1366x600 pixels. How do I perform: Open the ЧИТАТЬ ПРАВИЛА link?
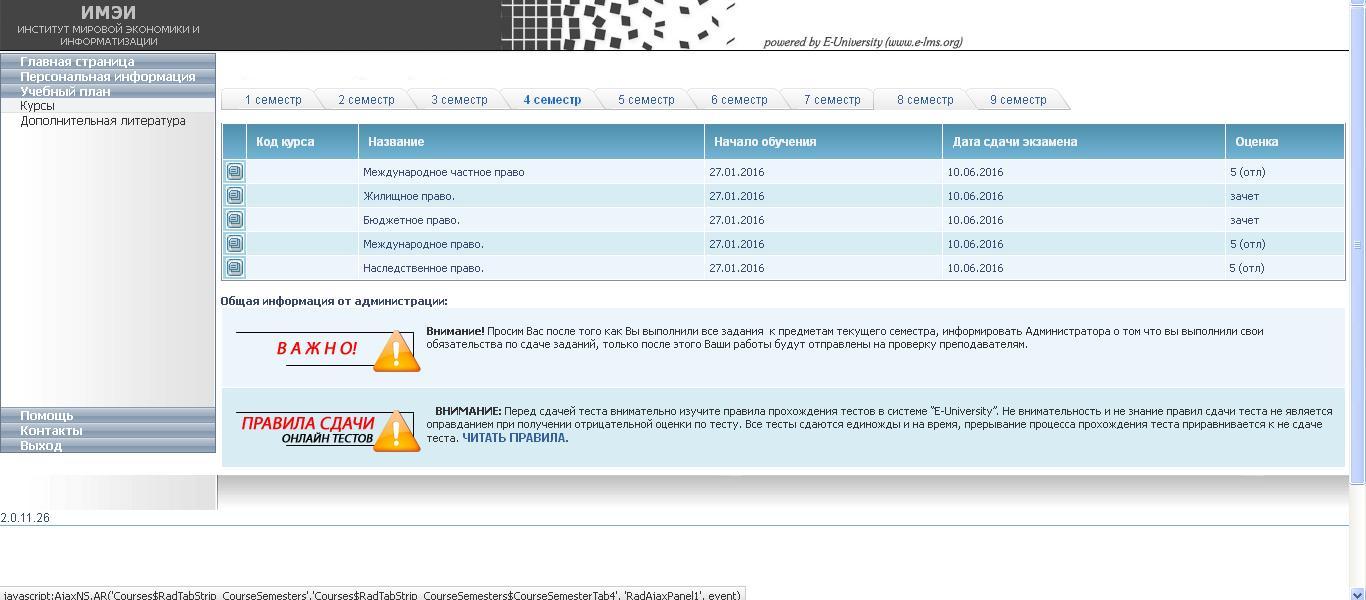(515, 438)
